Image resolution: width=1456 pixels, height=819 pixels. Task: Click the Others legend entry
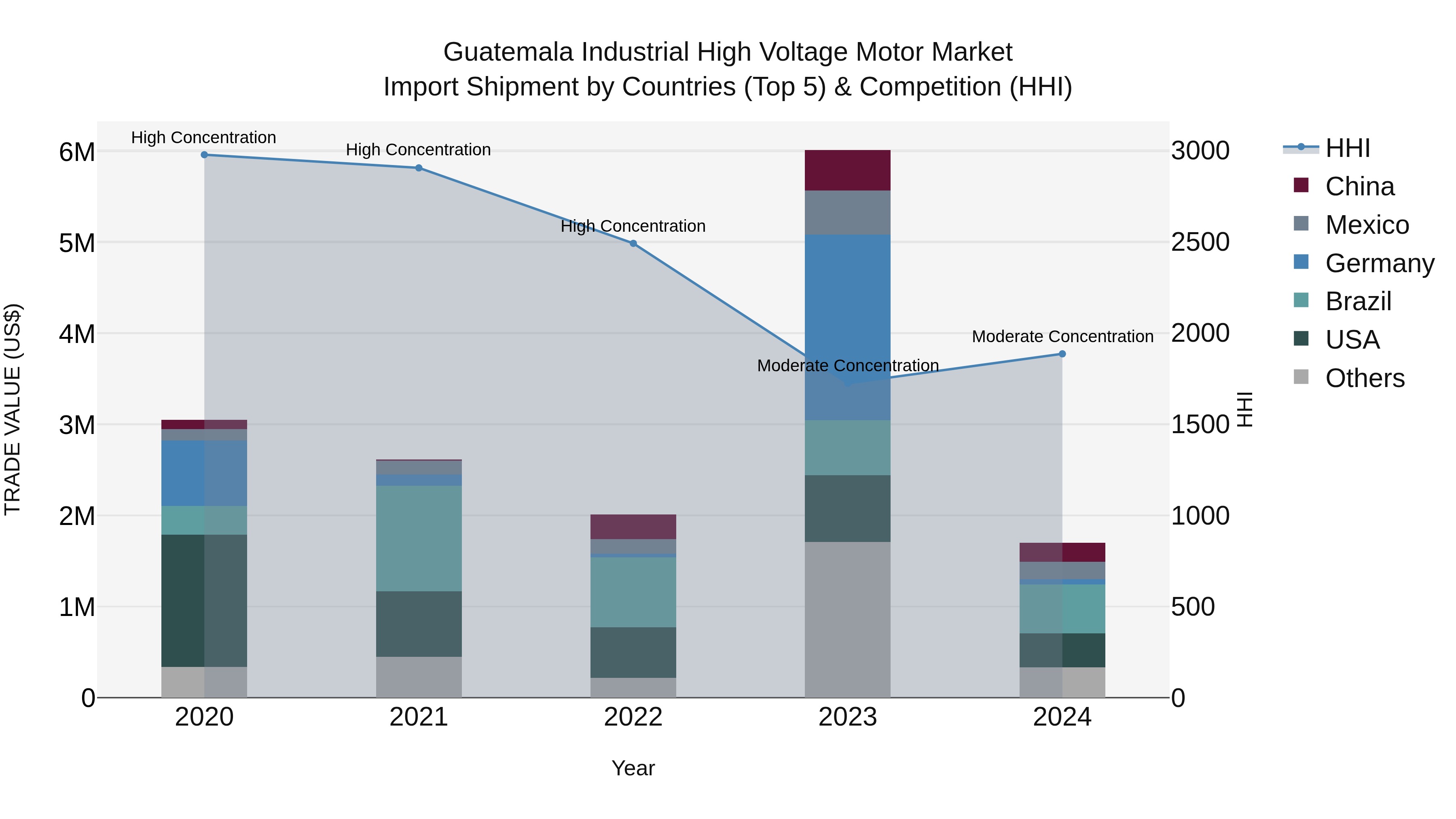point(1349,378)
